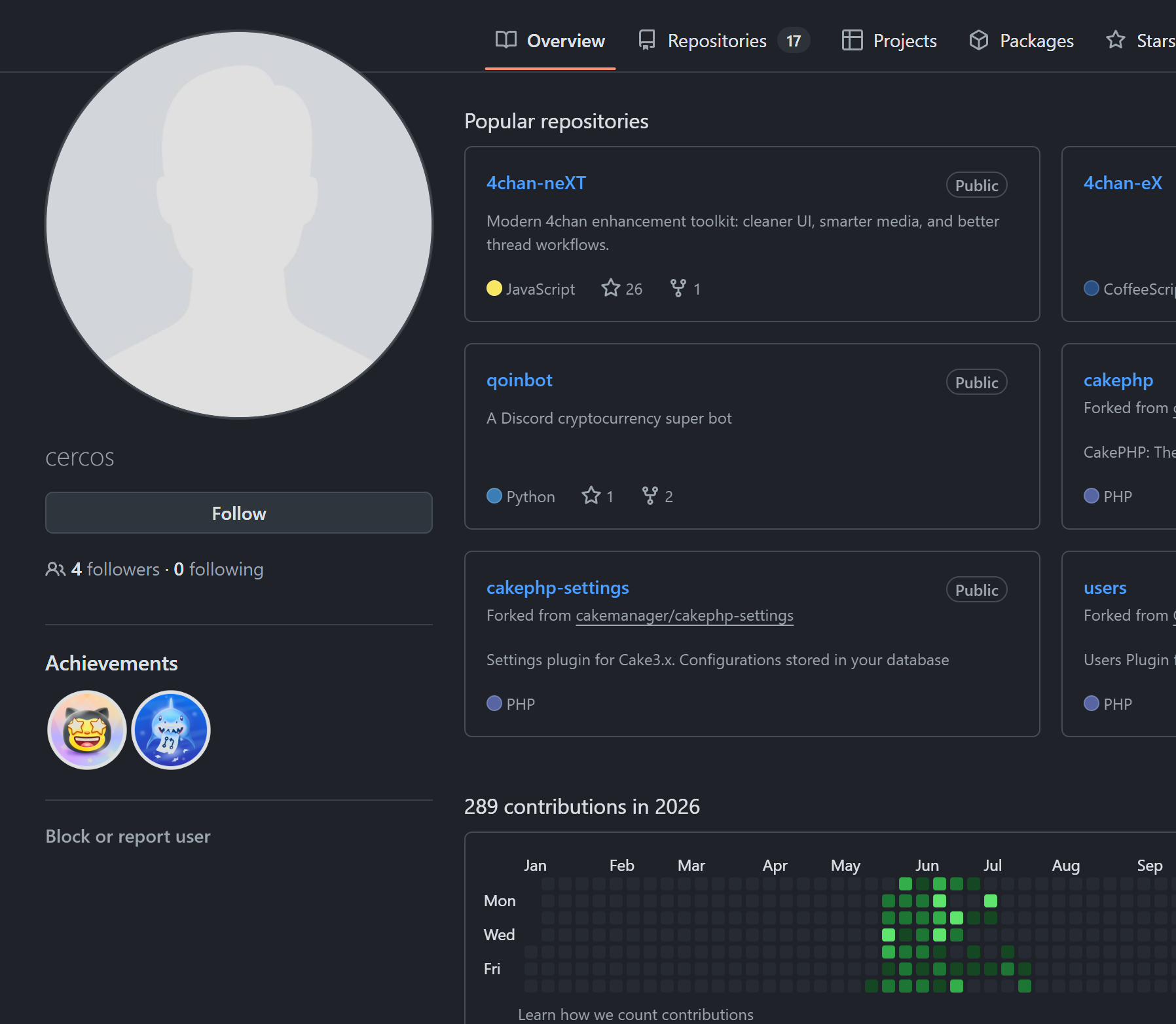The width and height of the screenshot is (1176, 1024).
Task: Click the username text cercos
Action: [x=80, y=458]
